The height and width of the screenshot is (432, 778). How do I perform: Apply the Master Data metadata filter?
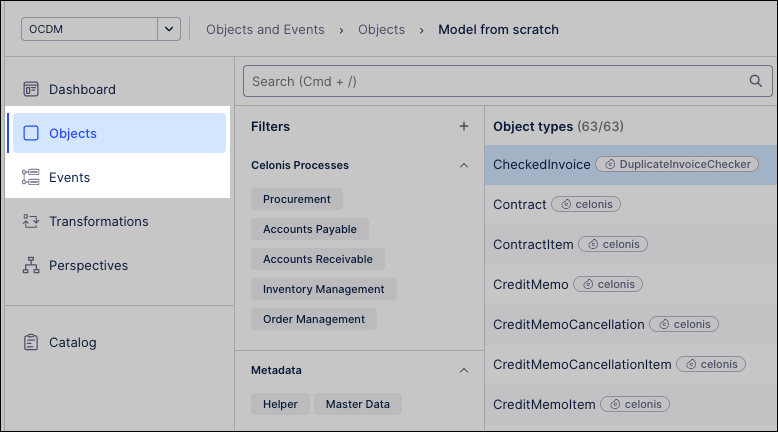[x=358, y=404]
